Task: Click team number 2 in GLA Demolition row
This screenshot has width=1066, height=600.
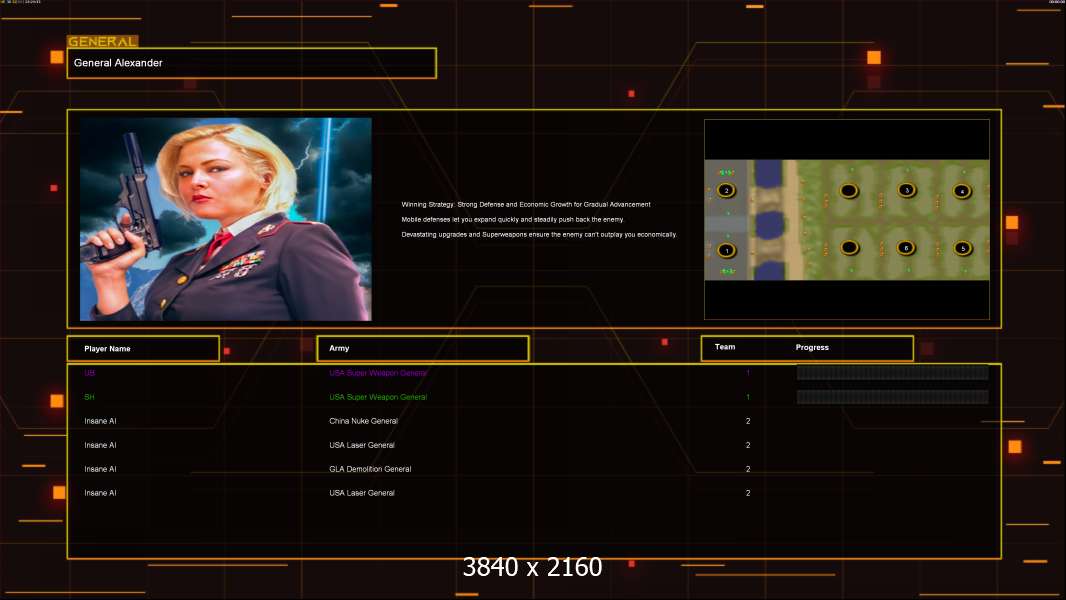Action: click(748, 469)
